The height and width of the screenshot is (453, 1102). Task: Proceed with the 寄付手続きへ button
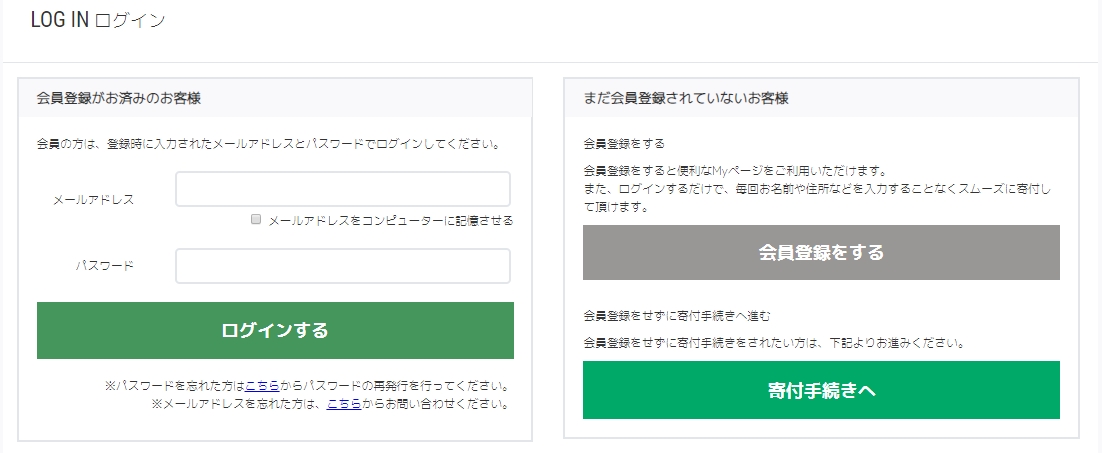point(821,390)
